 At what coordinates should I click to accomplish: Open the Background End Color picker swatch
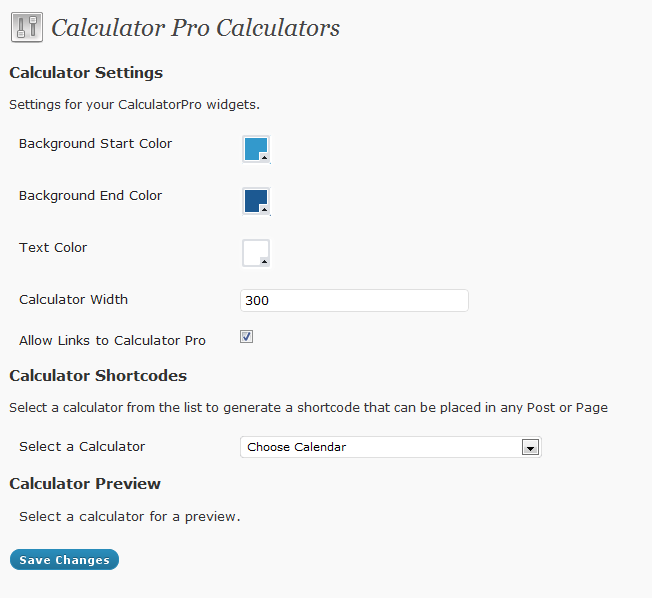click(x=256, y=201)
